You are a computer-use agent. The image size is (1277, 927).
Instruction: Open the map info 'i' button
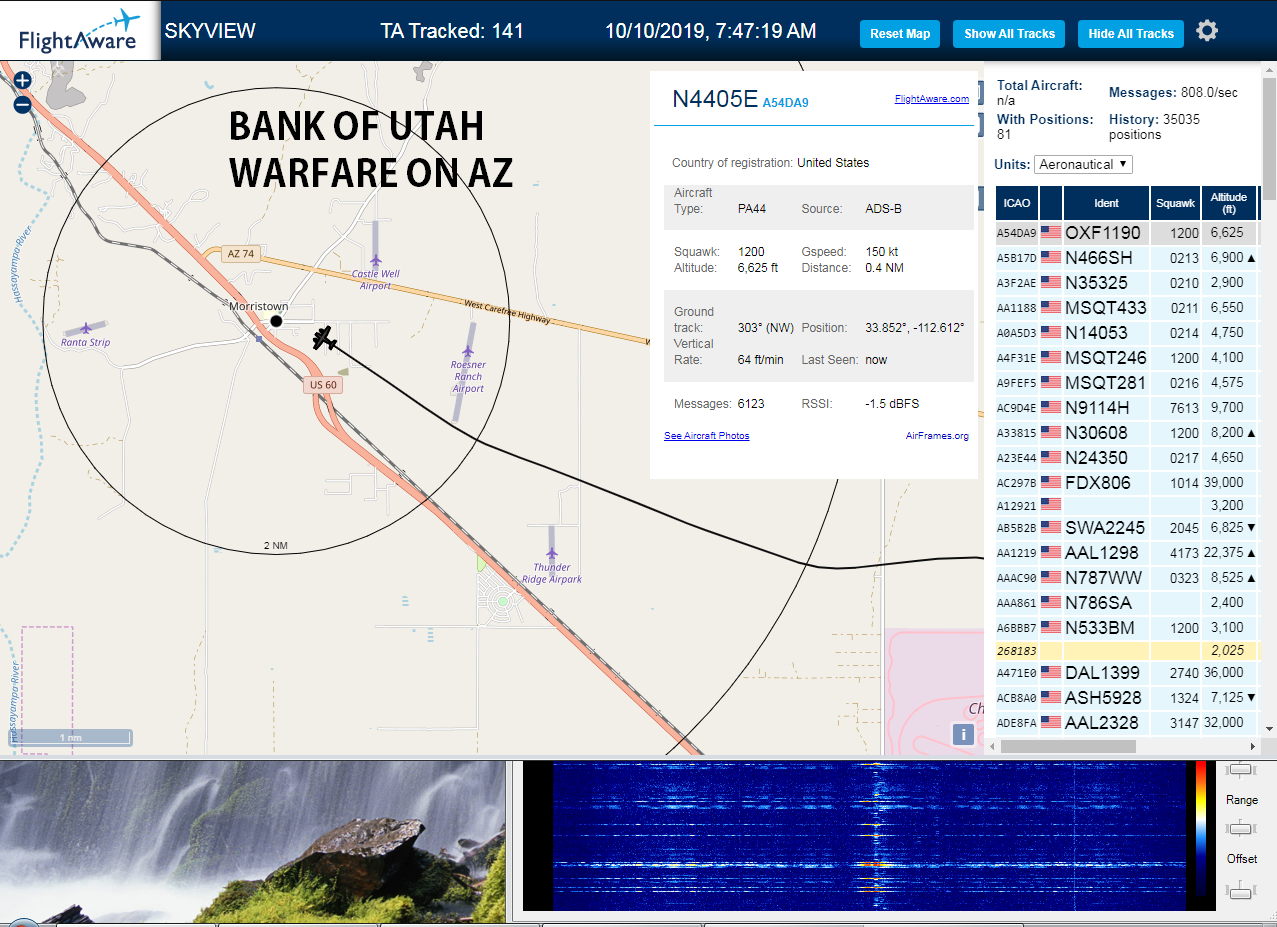coord(963,735)
